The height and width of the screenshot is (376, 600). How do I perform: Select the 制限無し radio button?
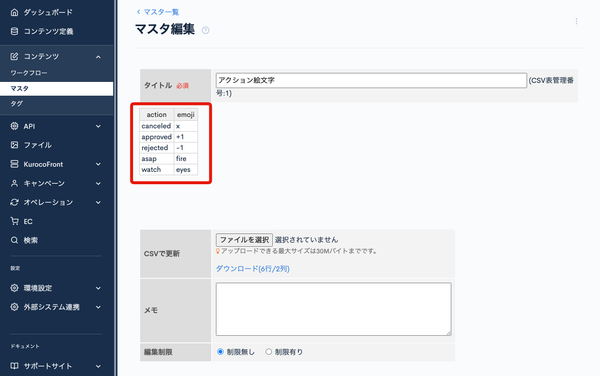pos(220,352)
